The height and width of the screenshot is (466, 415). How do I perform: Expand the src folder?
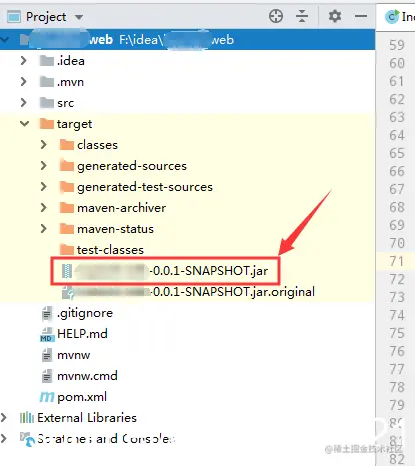(x=23, y=103)
